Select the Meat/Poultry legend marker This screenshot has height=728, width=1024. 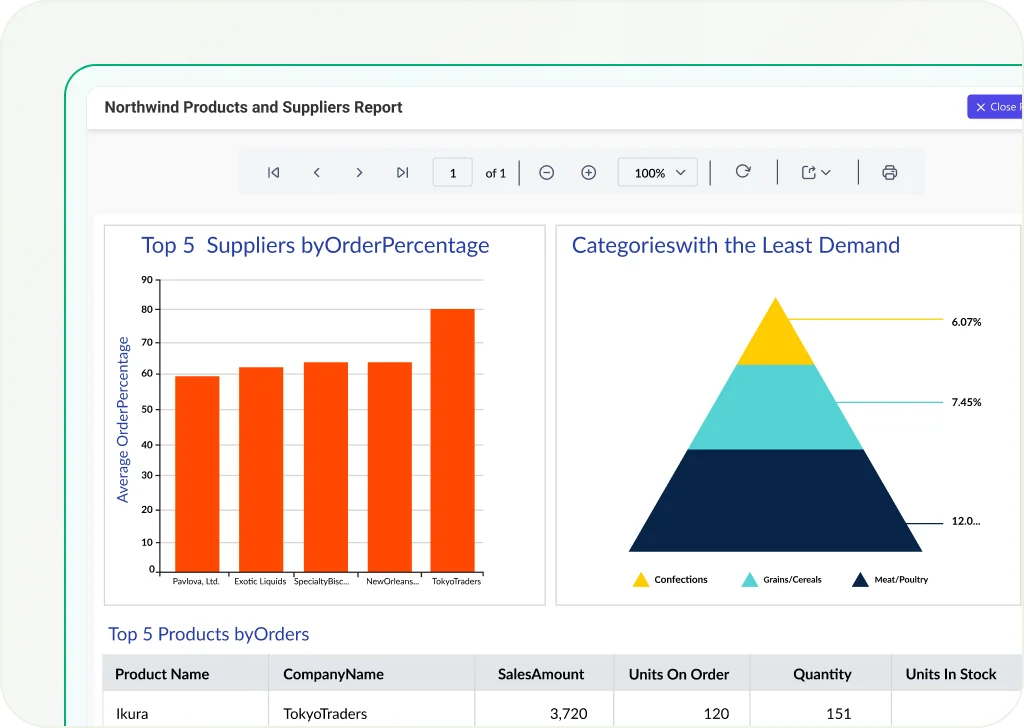tap(859, 579)
